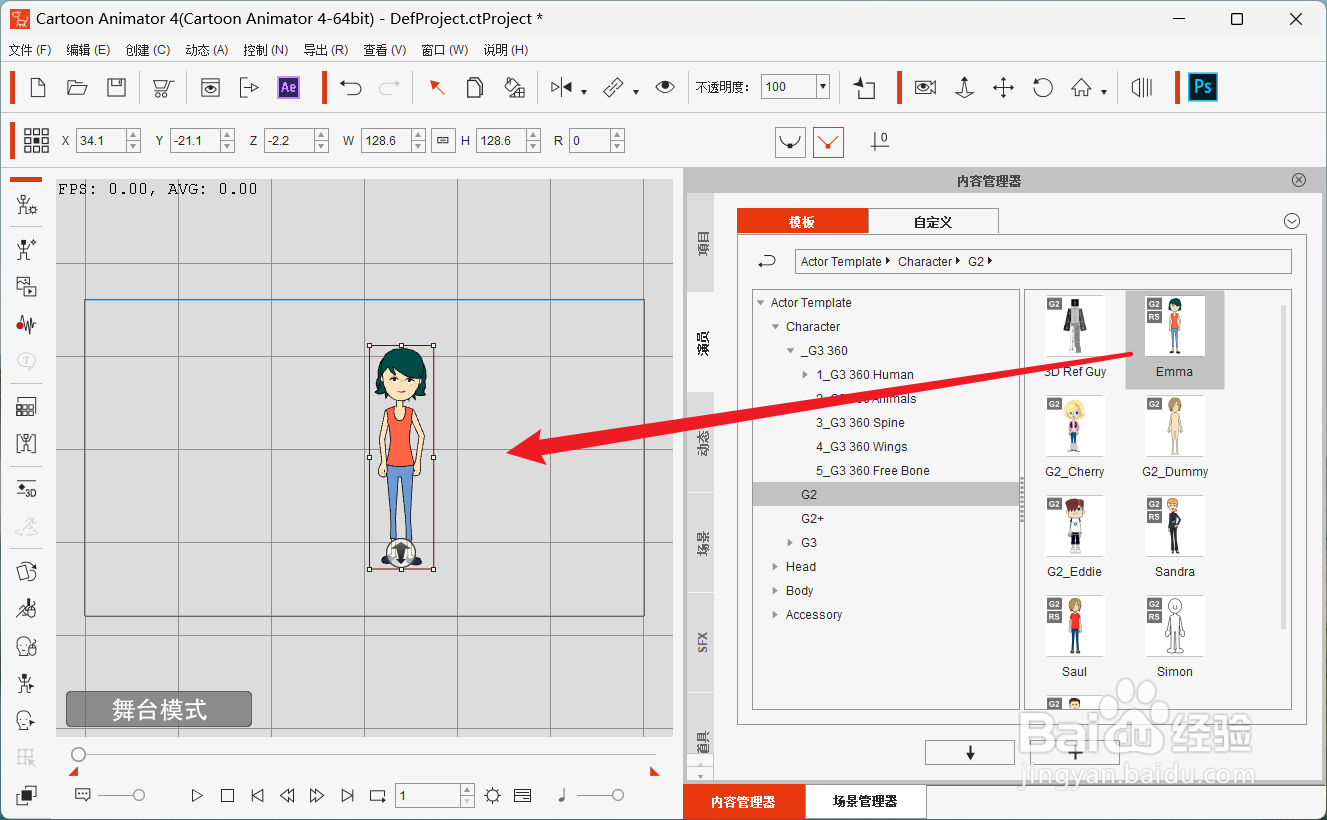Collapse the Character tree node
Image resolution: width=1327 pixels, height=820 pixels.
click(775, 327)
